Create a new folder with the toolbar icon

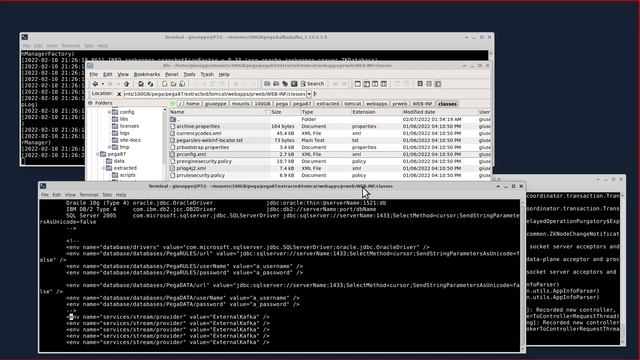click(x=173, y=84)
